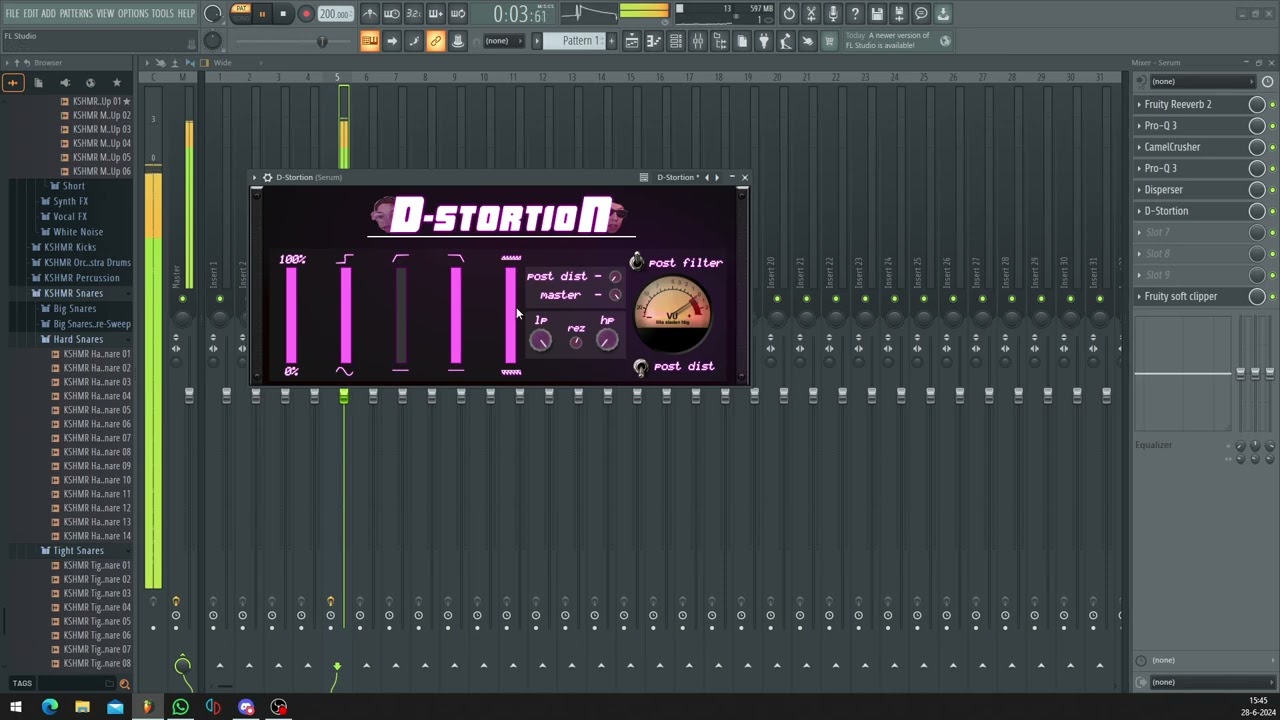Image resolution: width=1280 pixels, height=720 pixels.
Task: Click the star favorites icon in the browser header
Action: click(116, 83)
